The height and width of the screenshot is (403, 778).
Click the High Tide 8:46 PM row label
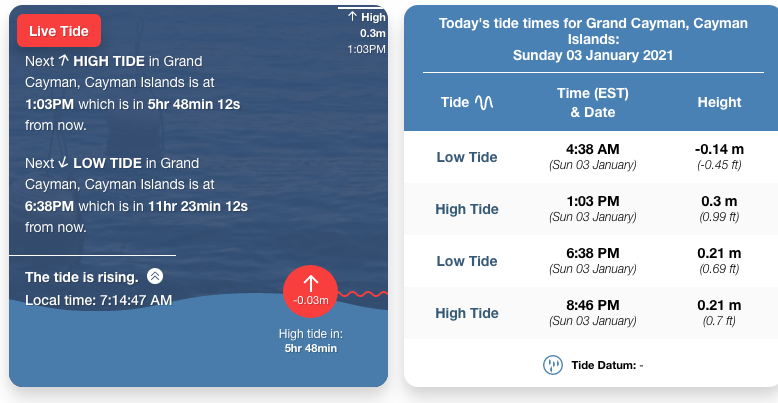(467, 313)
